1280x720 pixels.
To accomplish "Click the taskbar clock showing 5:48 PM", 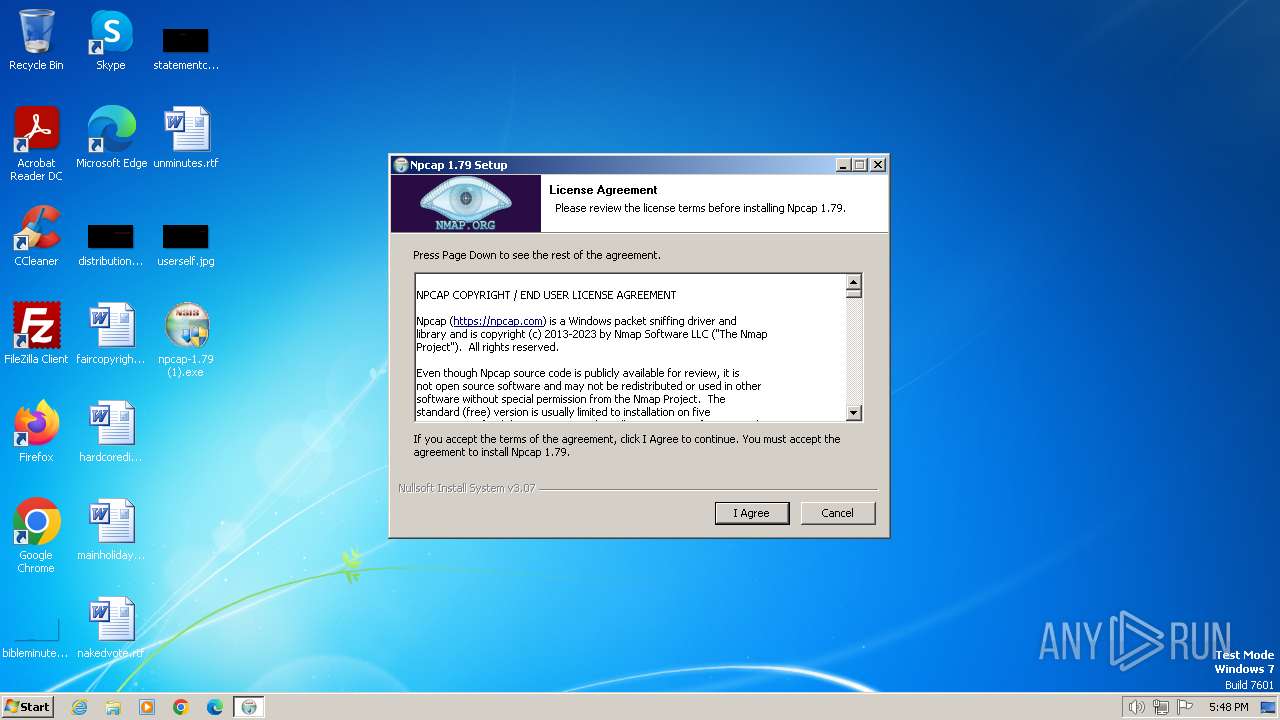I will click(1228, 707).
